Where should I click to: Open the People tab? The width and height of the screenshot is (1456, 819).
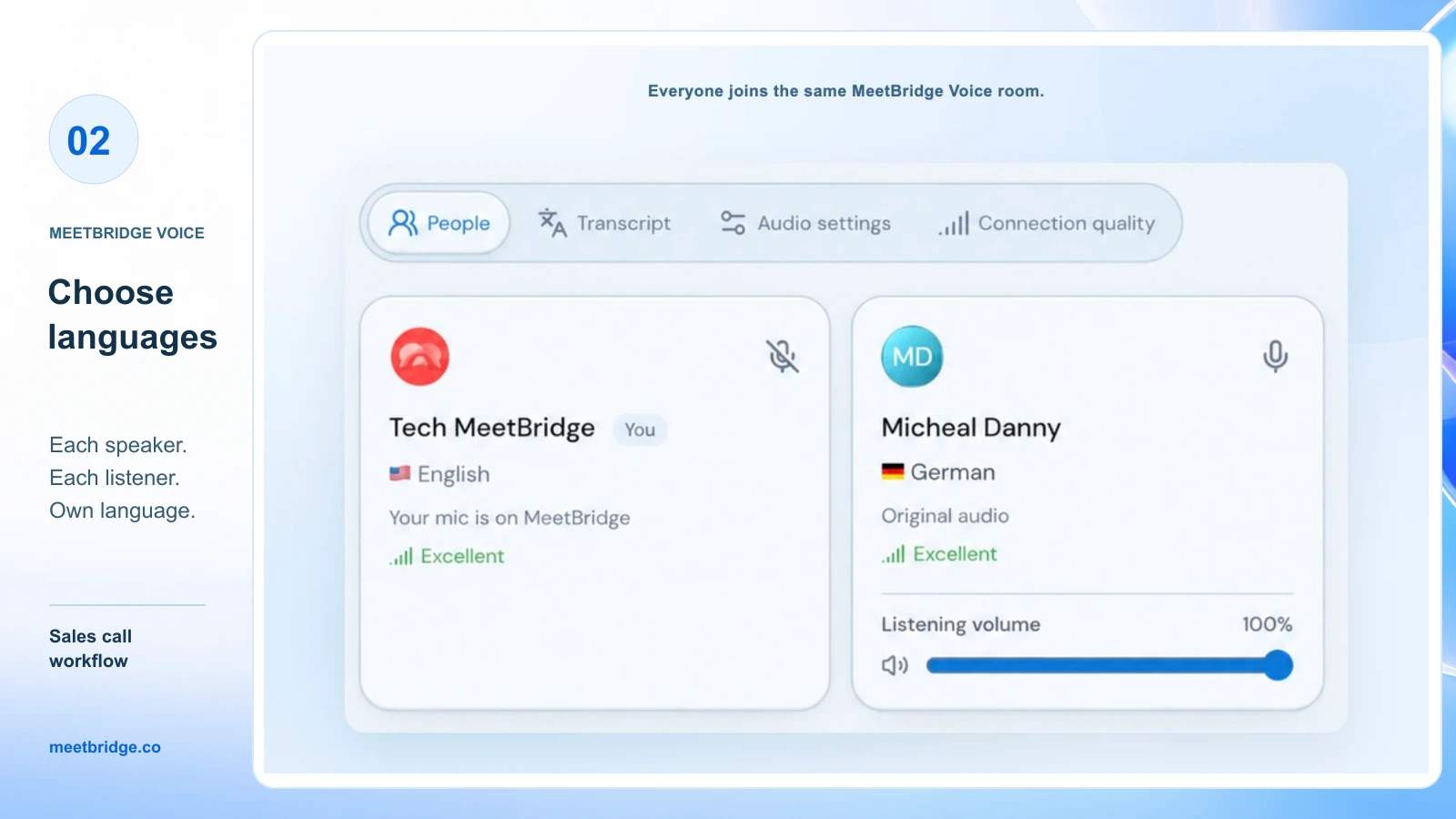[x=440, y=223]
